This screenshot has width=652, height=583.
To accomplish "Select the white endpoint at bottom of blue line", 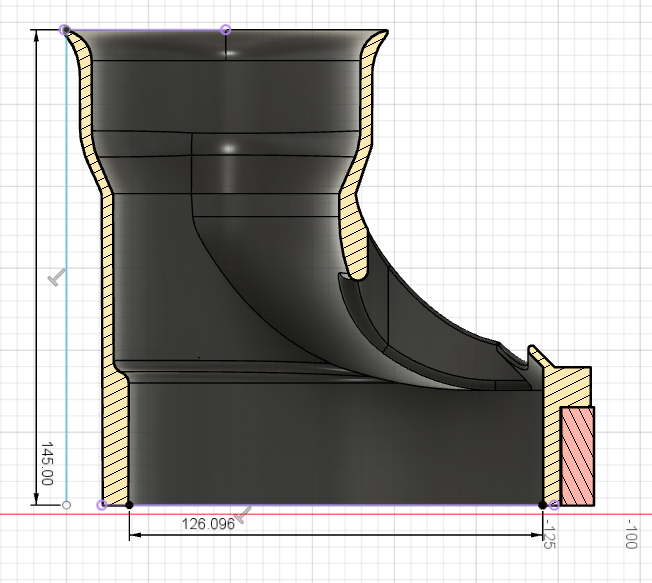I will point(66,505).
